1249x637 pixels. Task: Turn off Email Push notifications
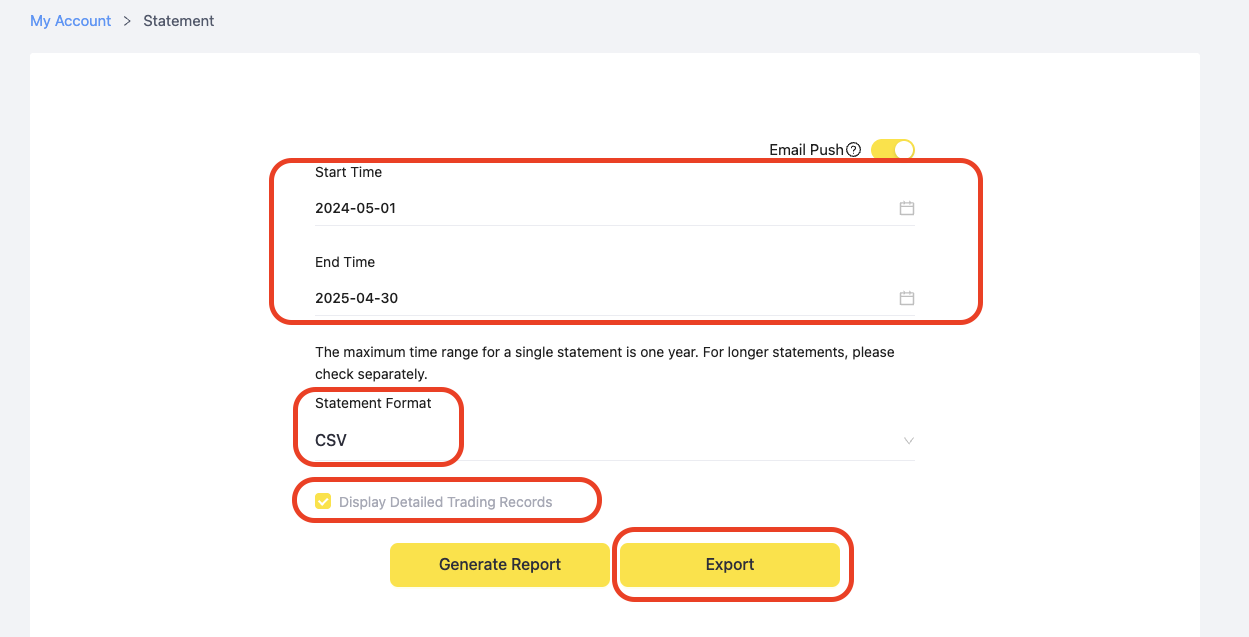click(x=892, y=149)
